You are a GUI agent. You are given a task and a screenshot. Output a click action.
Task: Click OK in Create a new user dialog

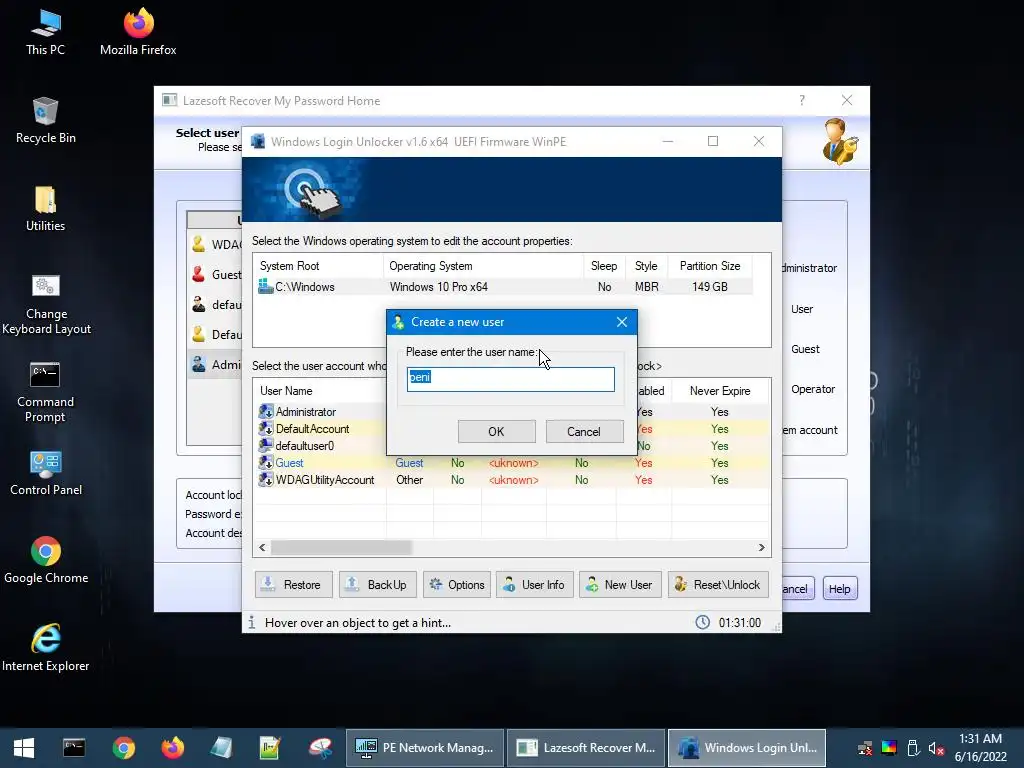pos(496,432)
